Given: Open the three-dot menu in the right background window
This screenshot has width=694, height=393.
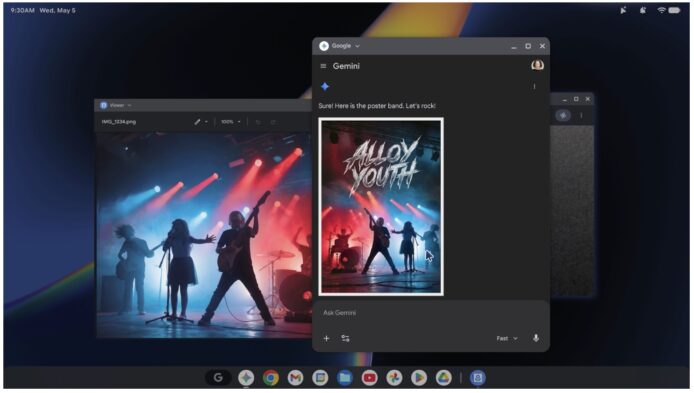Looking at the screenshot, I should click(x=581, y=116).
